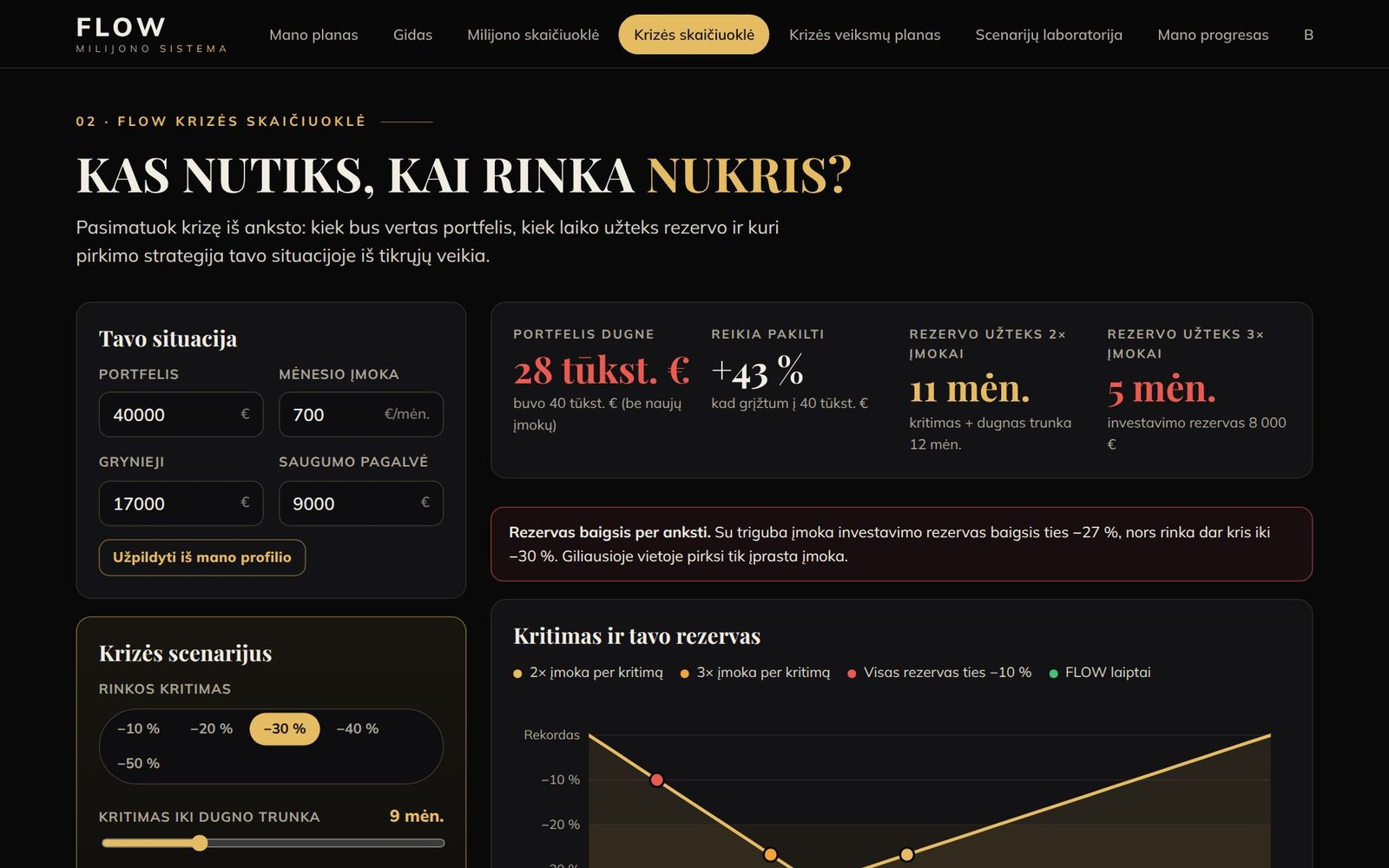Pick the −40 % market drop option
1389x868 pixels.
[358, 729]
